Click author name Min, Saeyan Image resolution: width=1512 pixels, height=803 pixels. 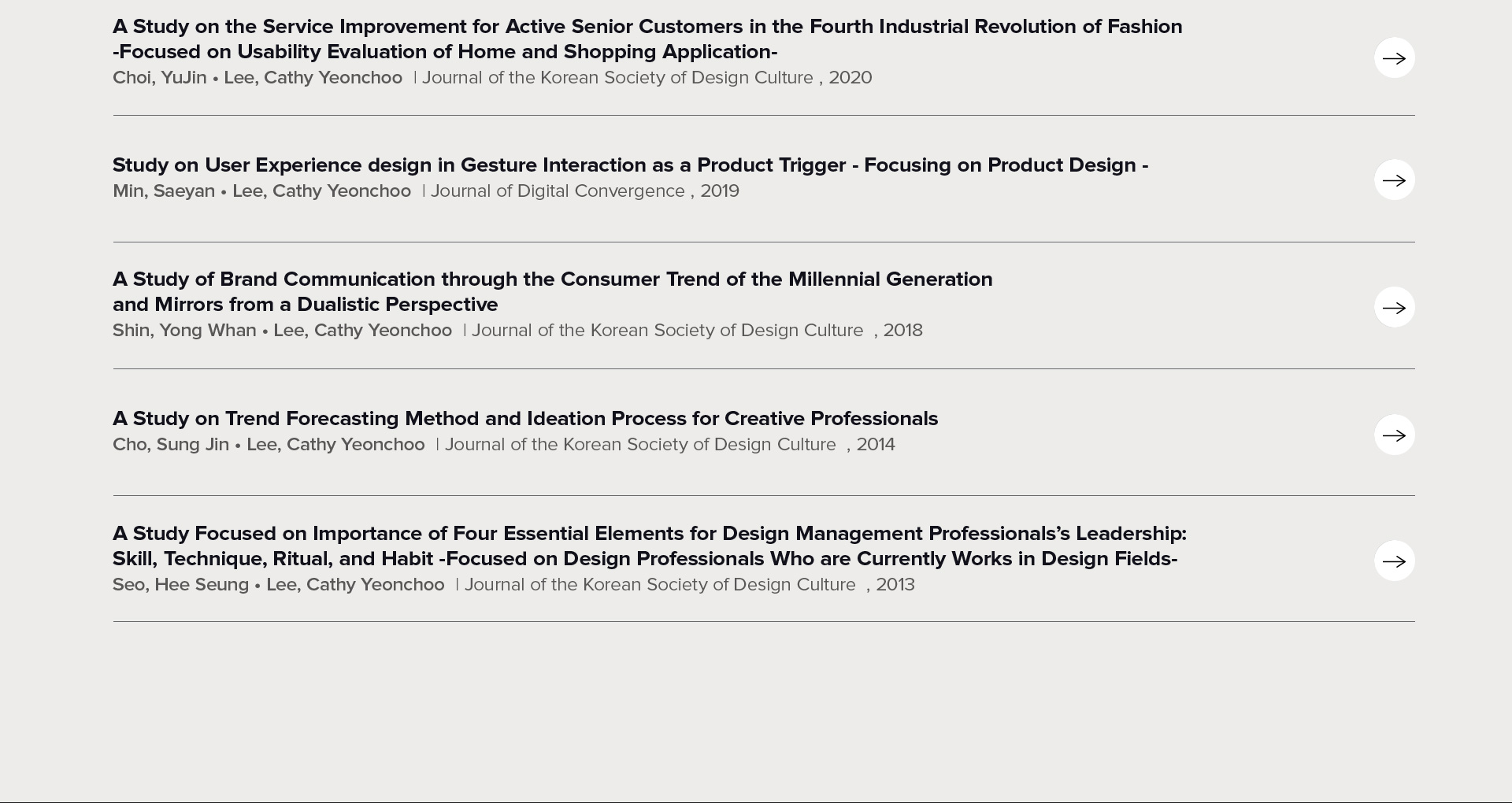(x=163, y=191)
